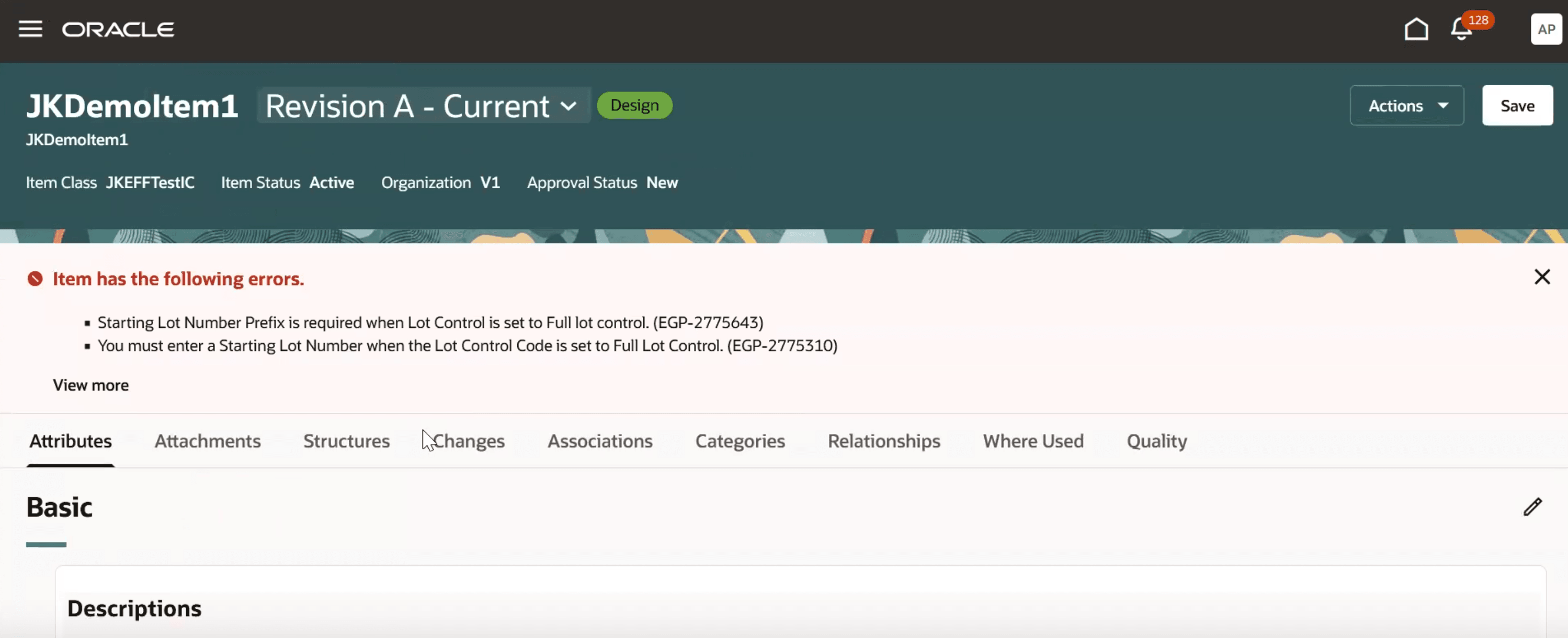The image size is (1568, 638).
Task: Click the Oracle logo
Action: click(118, 29)
